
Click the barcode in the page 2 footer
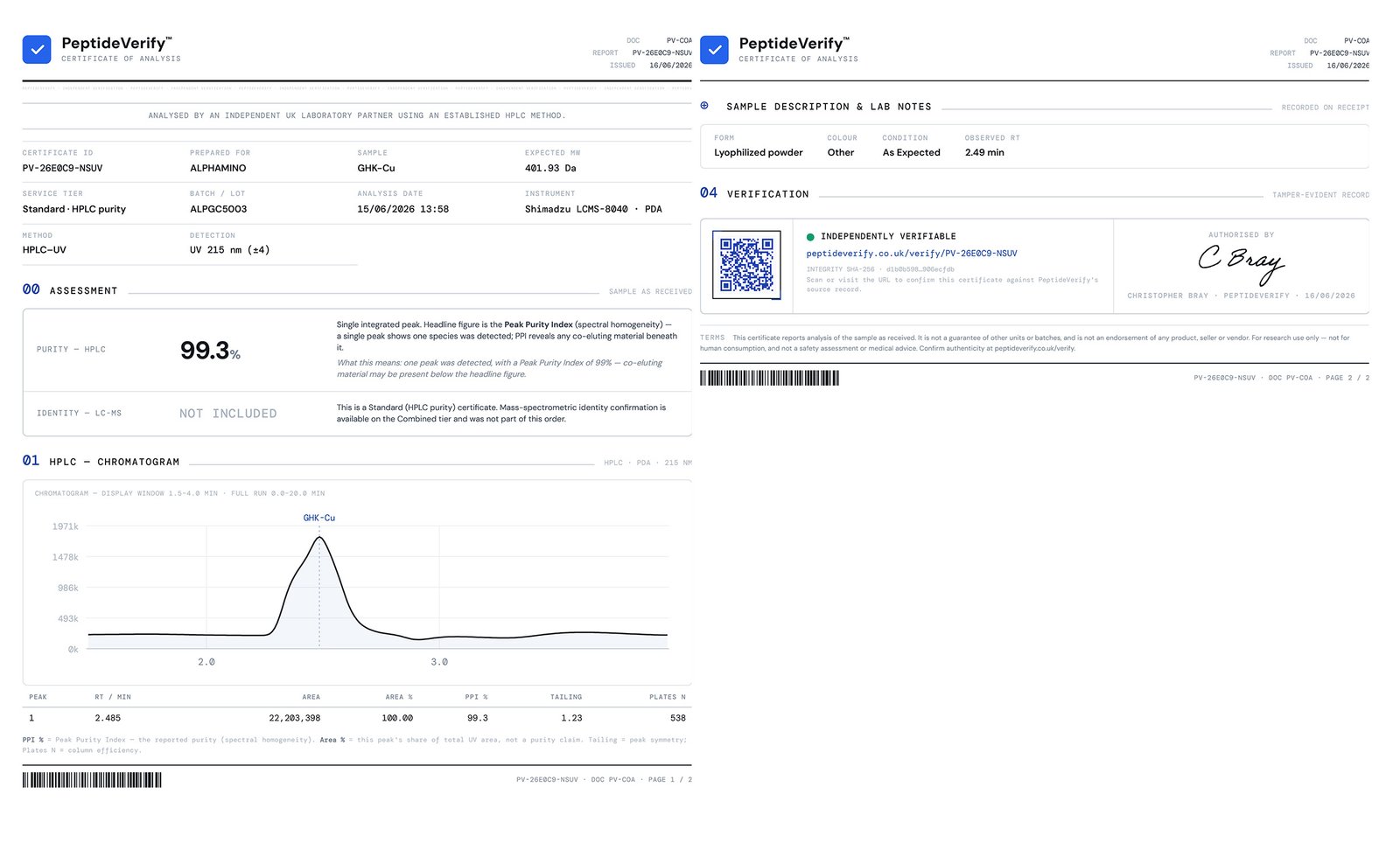tap(769, 378)
